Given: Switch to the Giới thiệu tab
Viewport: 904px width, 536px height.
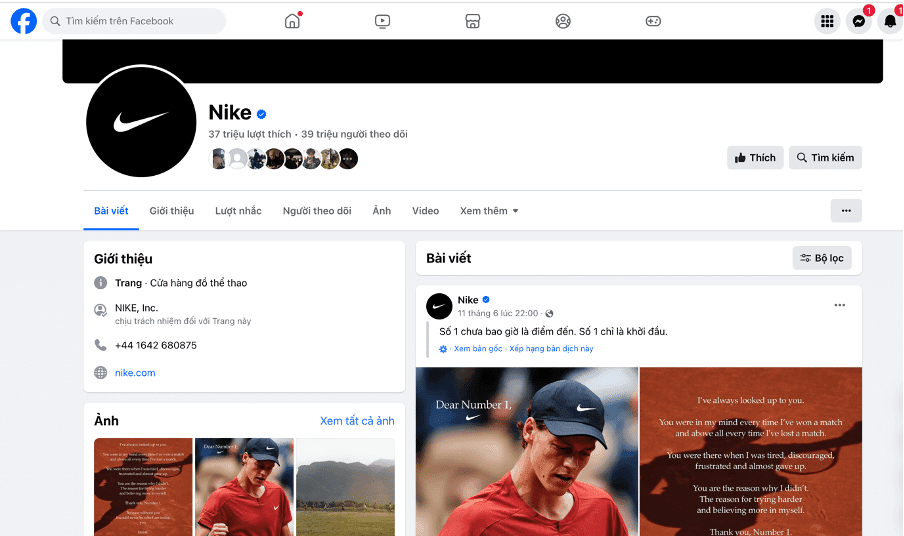Looking at the screenshot, I should click(x=172, y=211).
